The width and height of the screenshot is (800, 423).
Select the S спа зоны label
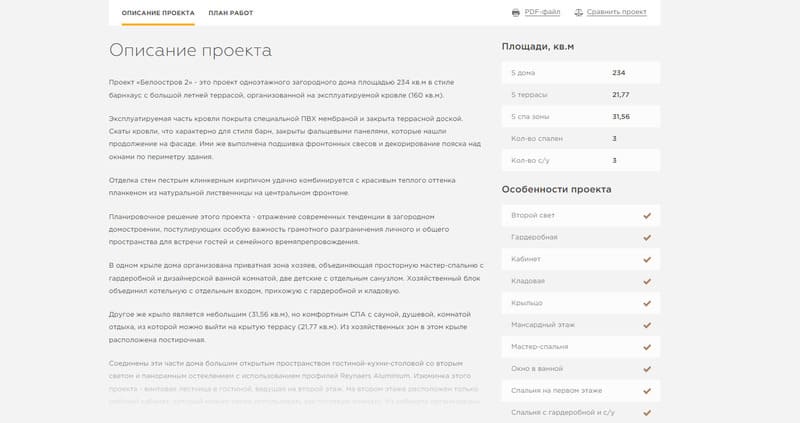530,117
